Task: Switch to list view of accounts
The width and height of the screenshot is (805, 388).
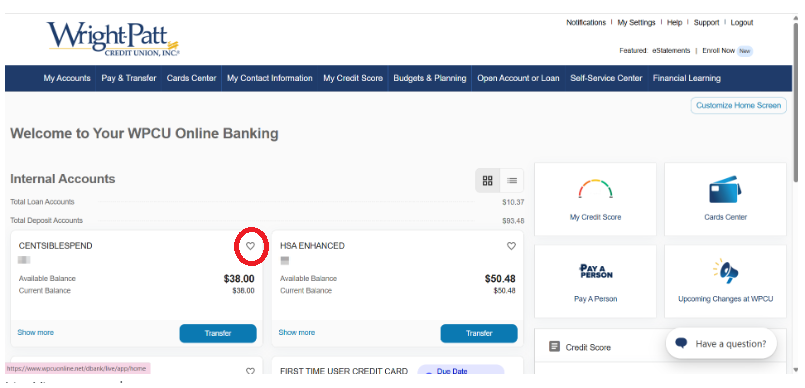Action: 512,180
